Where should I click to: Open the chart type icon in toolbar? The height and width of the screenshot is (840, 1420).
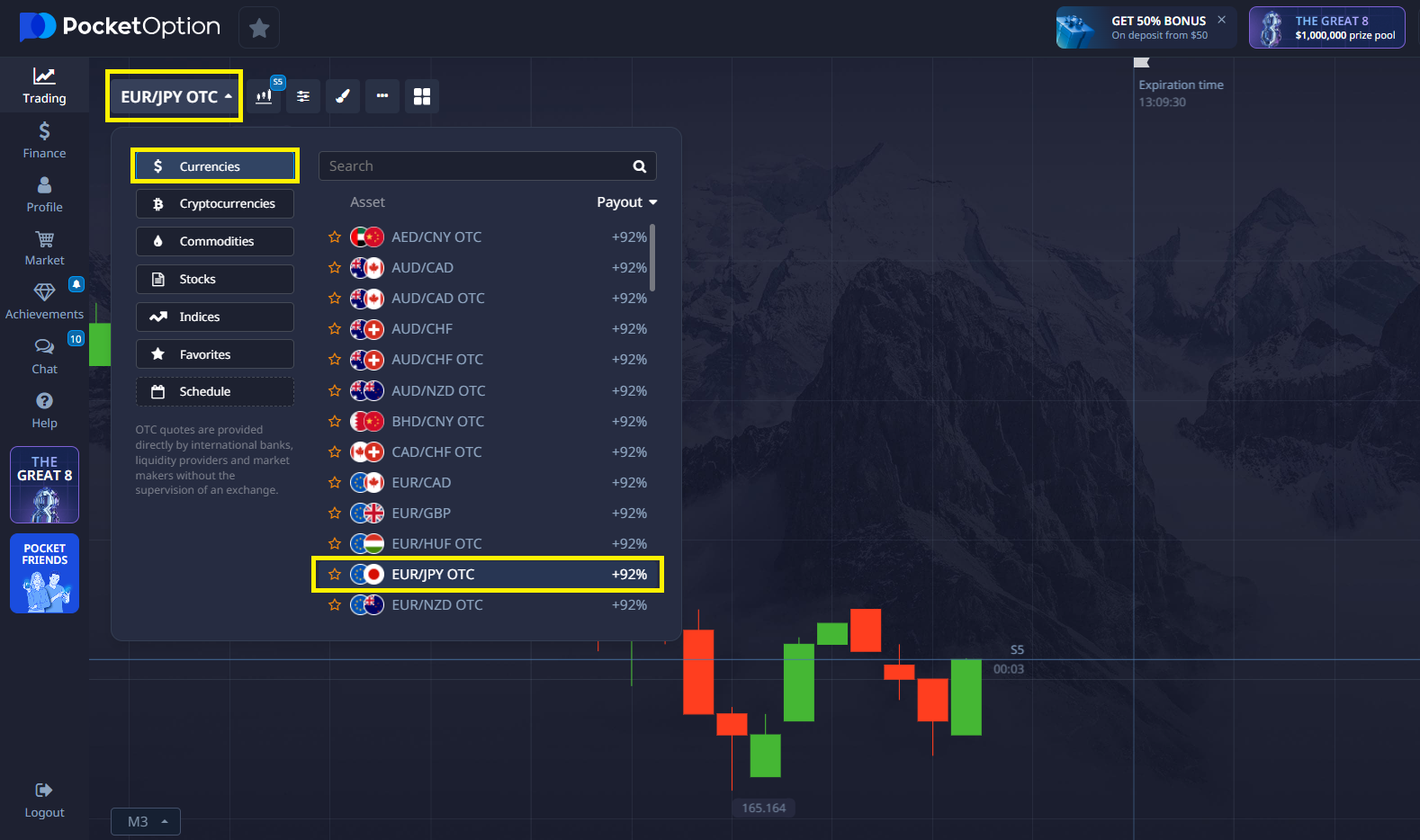(264, 96)
